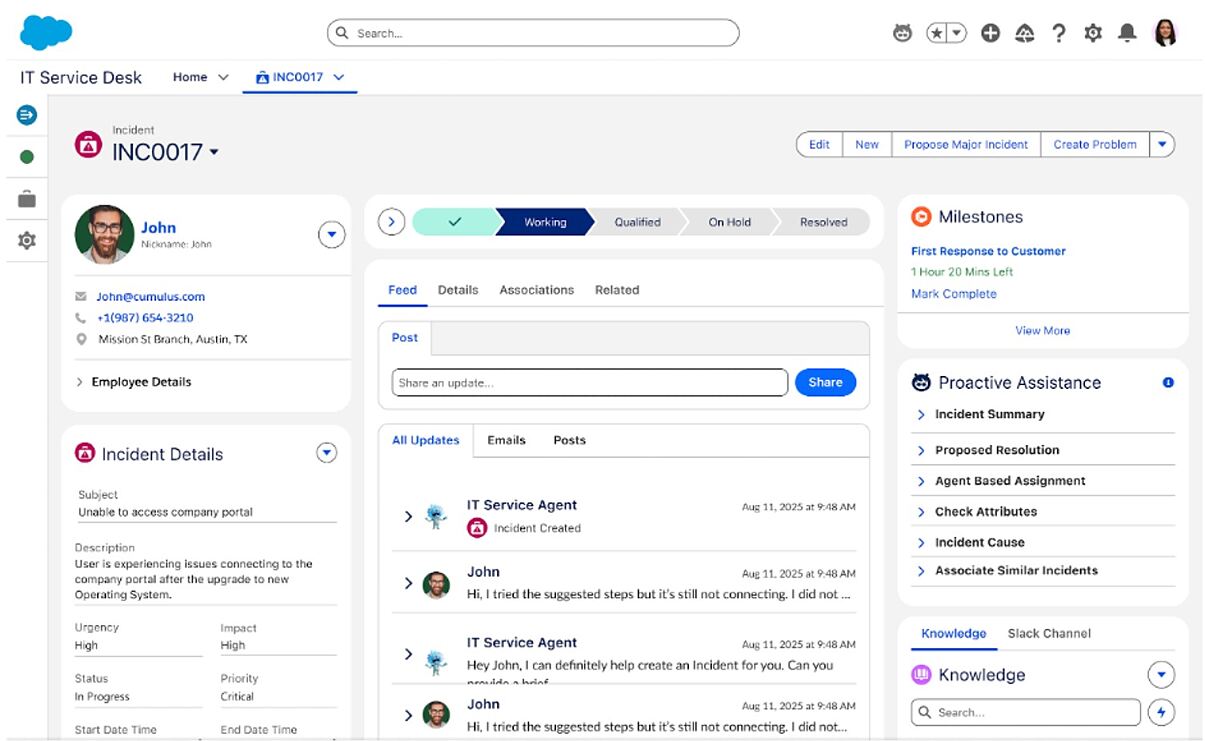Click the Mark Complete milestone link
Image resolution: width=1205 pixels, height=741 pixels.
point(953,294)
